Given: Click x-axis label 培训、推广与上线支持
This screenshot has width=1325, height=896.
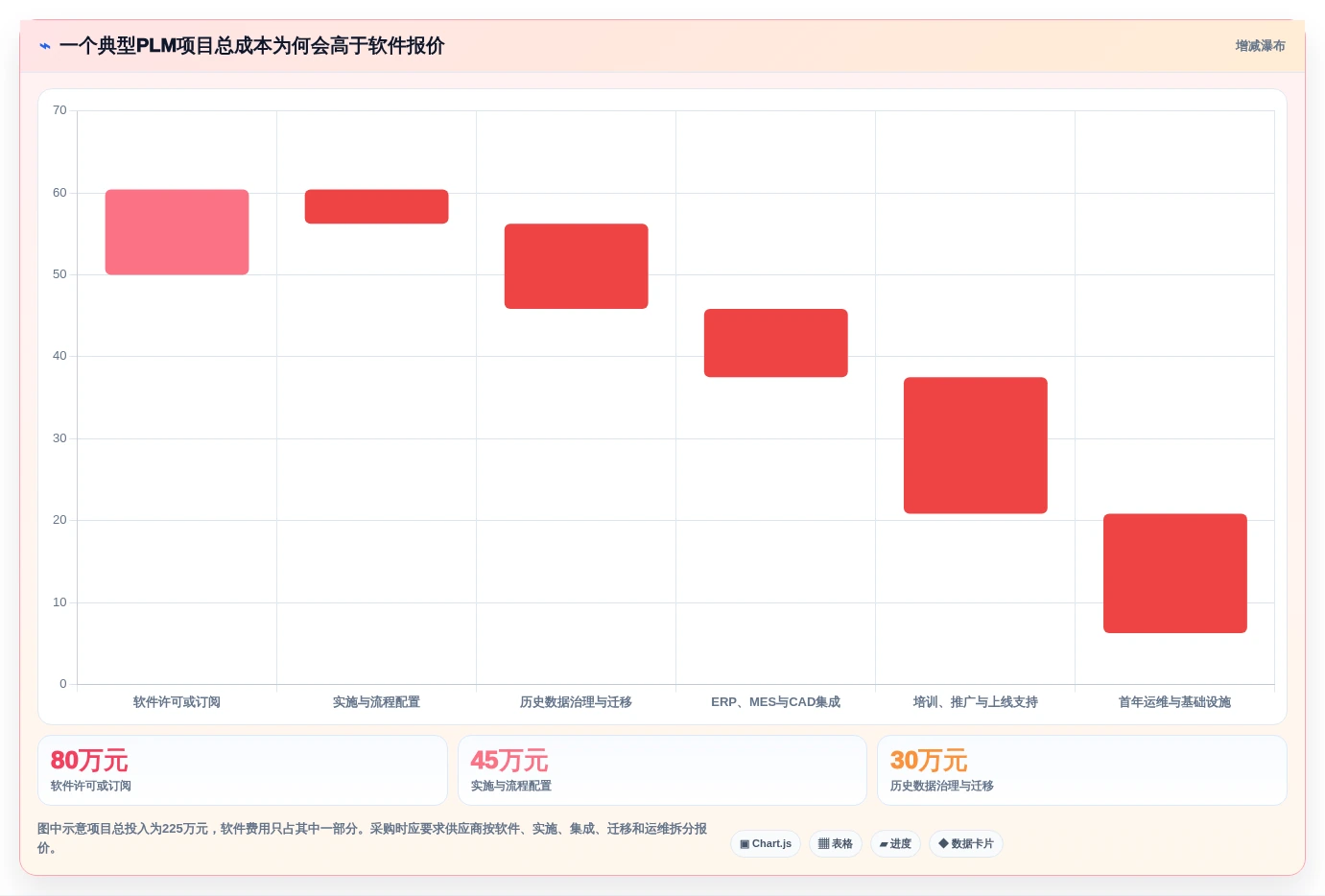Looking at the screenshot, I should (975, 702).
